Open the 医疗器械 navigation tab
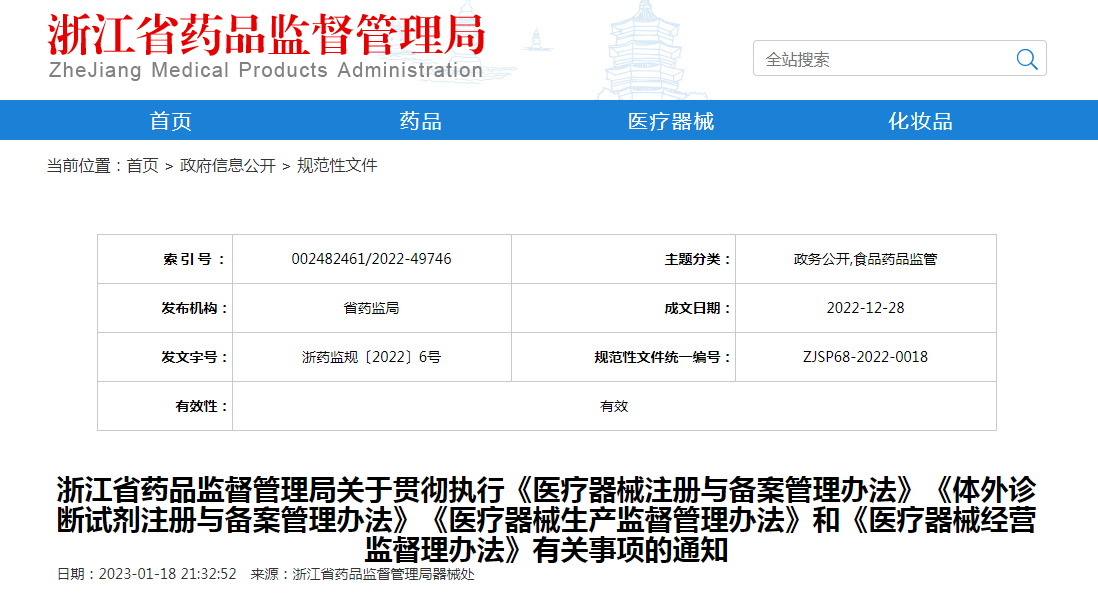This screenshot has height=598, width=1098. coord(671,121)
